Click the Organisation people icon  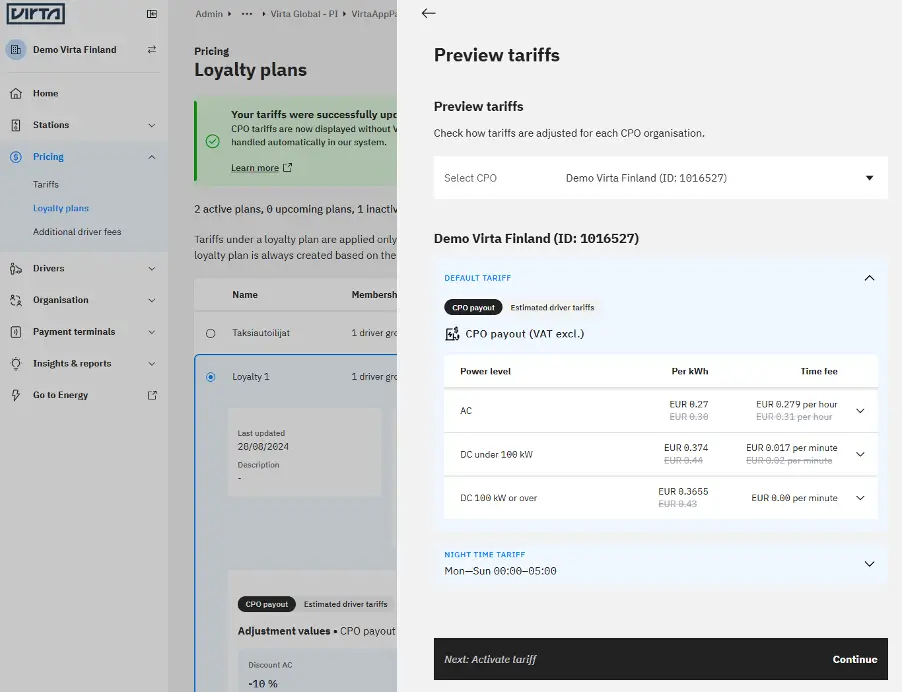point(16,300)
